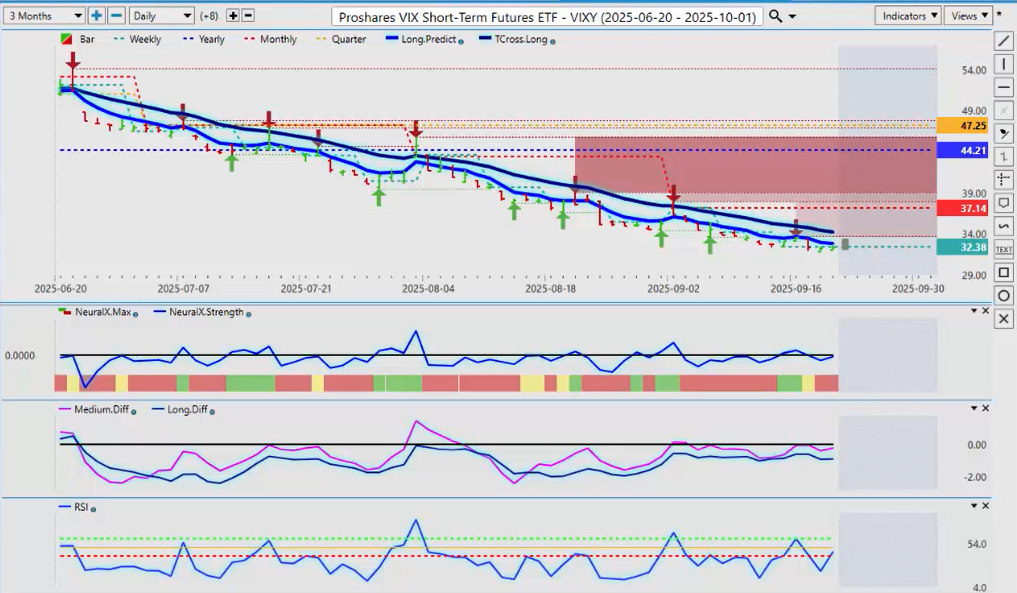Select the vertical line drawing tool

[x=1004, y=64]
